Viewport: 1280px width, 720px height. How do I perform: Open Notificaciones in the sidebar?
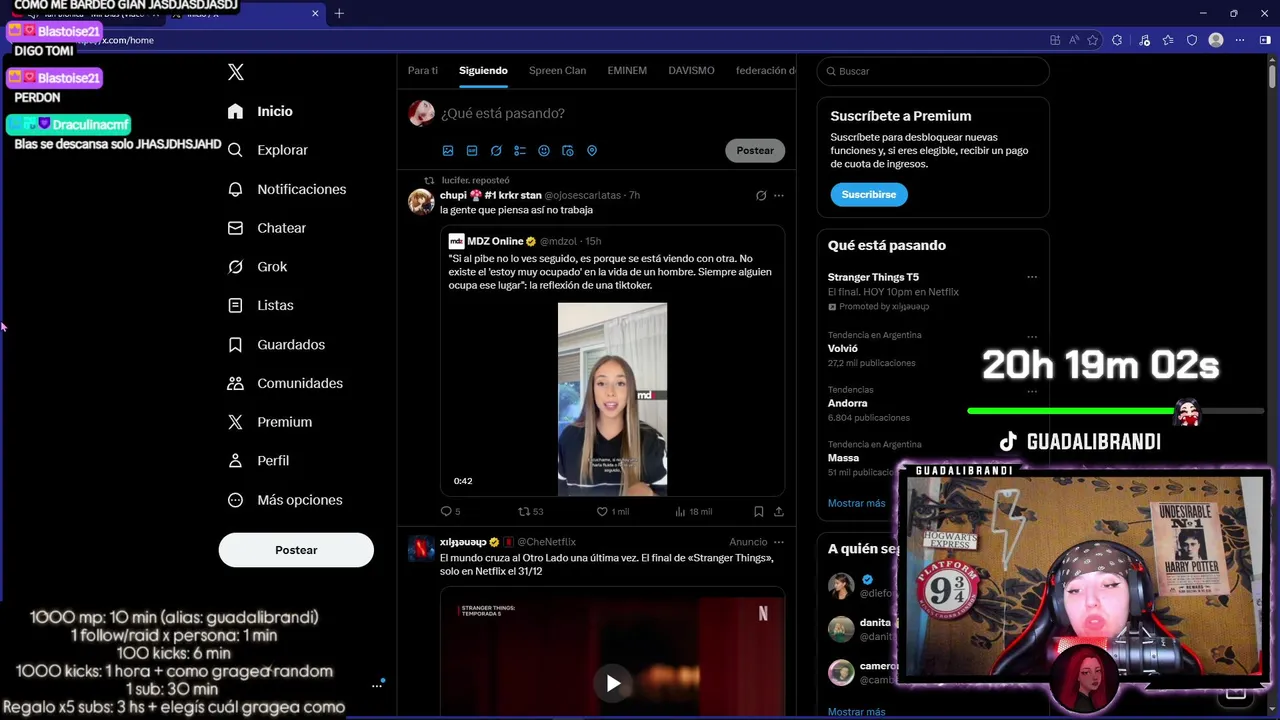288,189
